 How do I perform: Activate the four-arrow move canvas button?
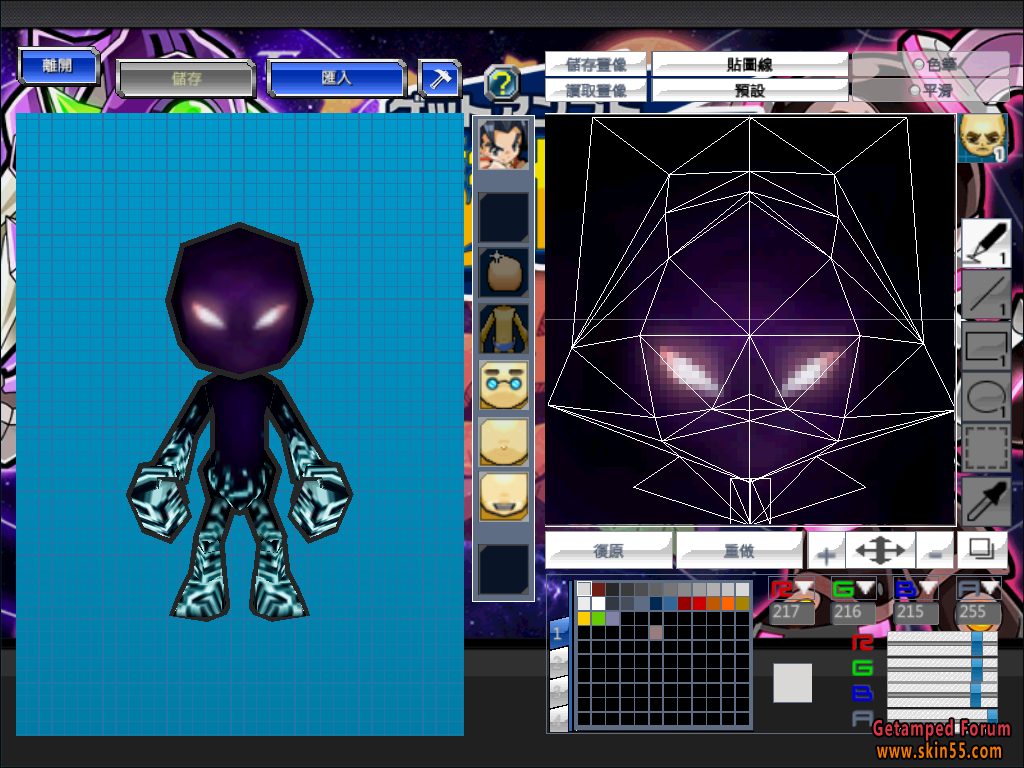[x=880, y=551]
